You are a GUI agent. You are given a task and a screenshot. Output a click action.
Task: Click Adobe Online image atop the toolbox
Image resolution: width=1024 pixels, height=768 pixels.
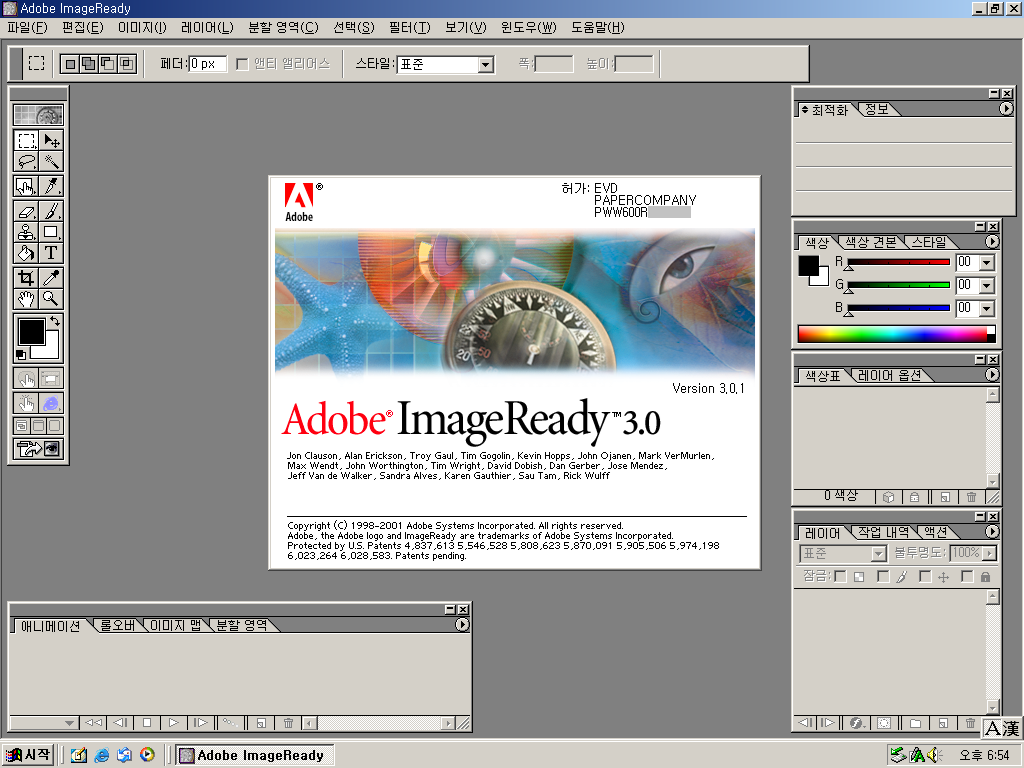click(x=39, y=115)
